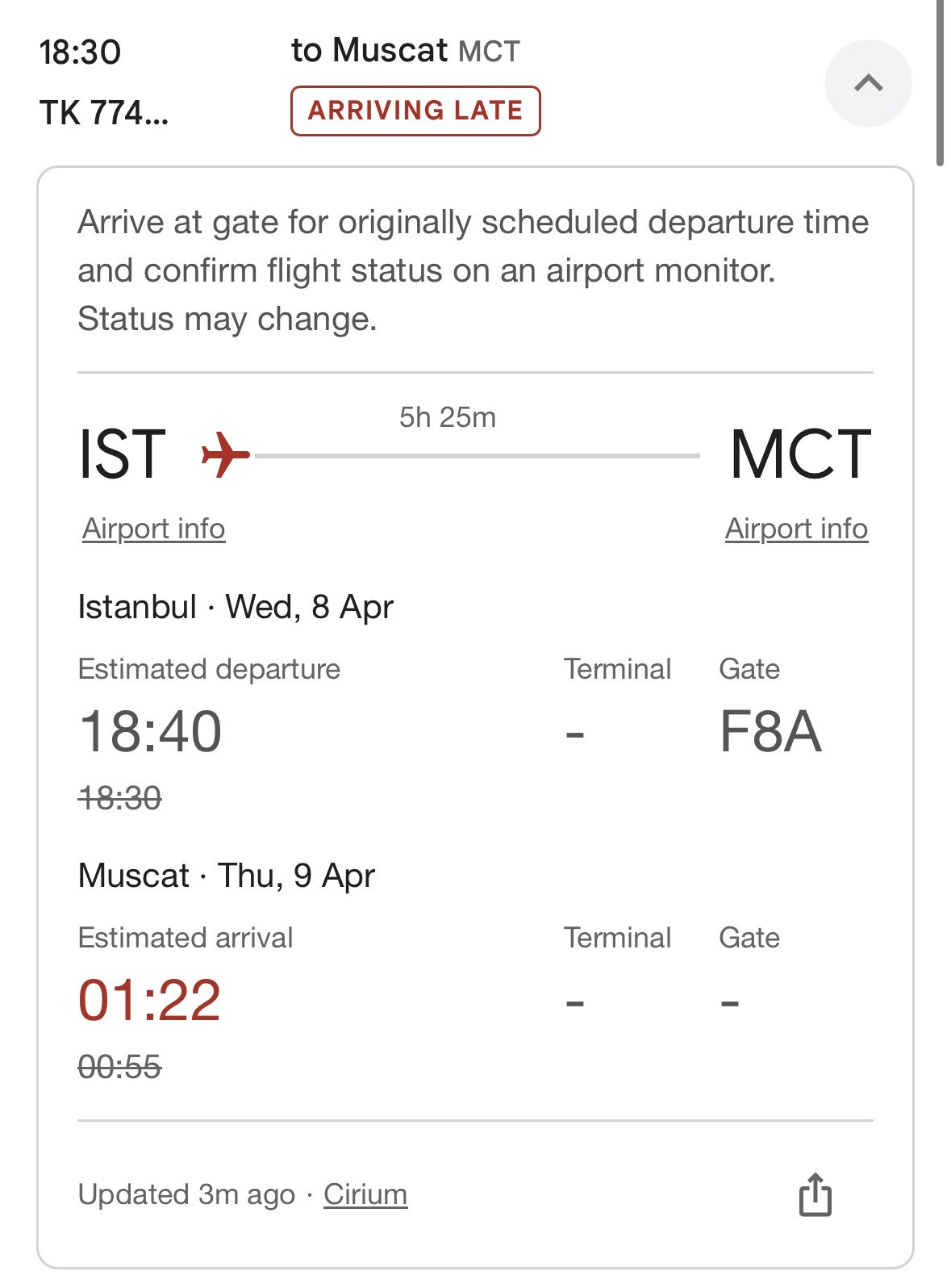Tap the share icon
The width and height of the screenshot is (951, 1288).
pos(815,1194)
